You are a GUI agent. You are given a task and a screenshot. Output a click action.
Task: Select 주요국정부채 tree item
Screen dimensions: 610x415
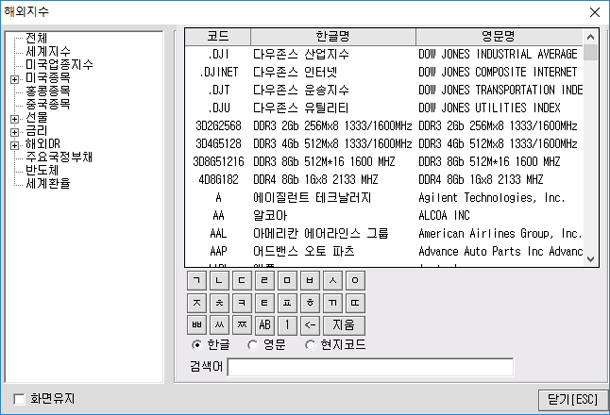[59, 157]
